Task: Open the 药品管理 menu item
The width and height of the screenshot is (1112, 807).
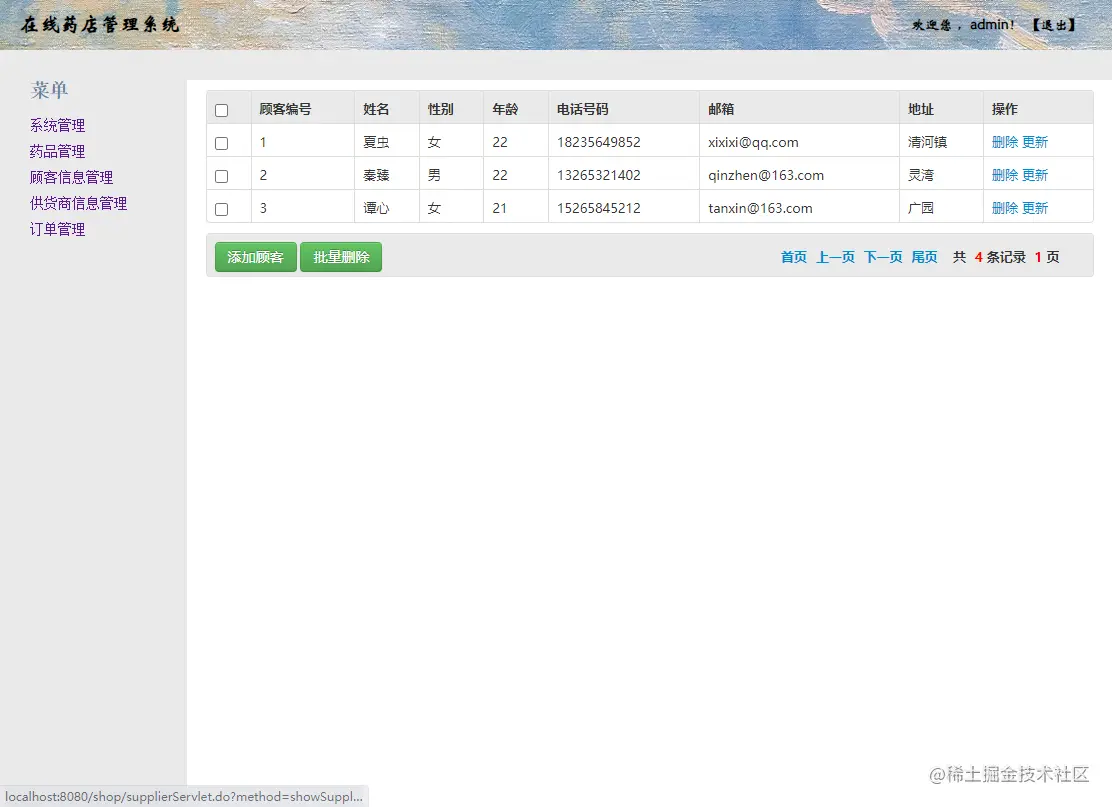Action: point(57,150)
